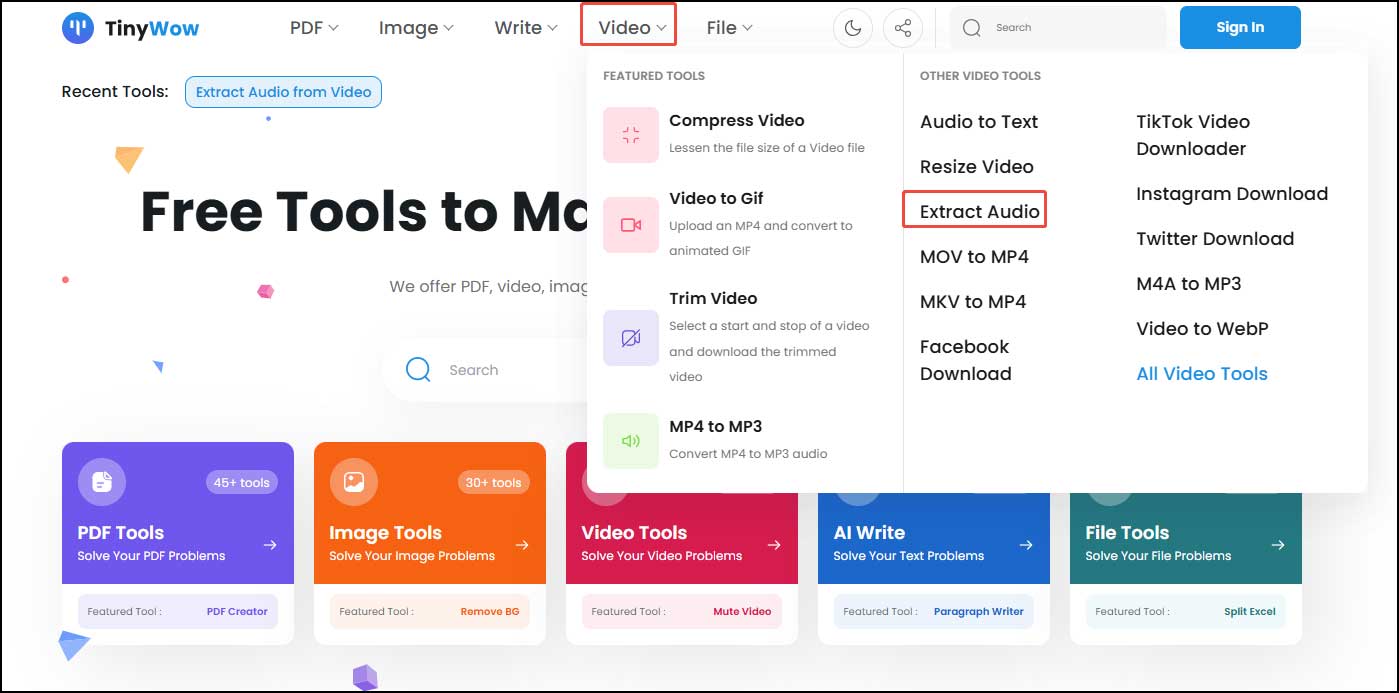
Task: Expand the File dropdown menu
Action: click(729, 27)
